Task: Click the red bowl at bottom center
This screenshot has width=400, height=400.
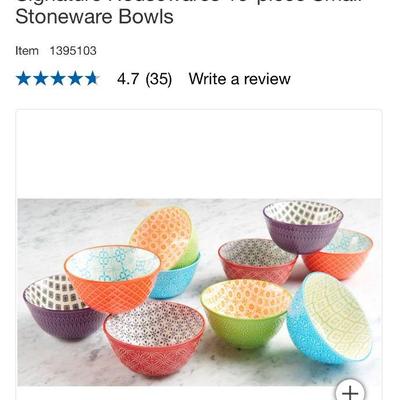Action: click(x=154, y=338)
